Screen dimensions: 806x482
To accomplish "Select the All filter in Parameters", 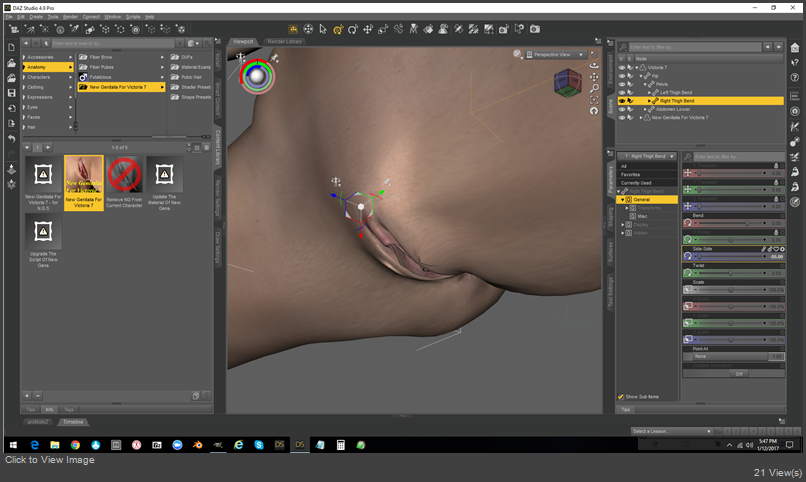I will click(647, 166).
